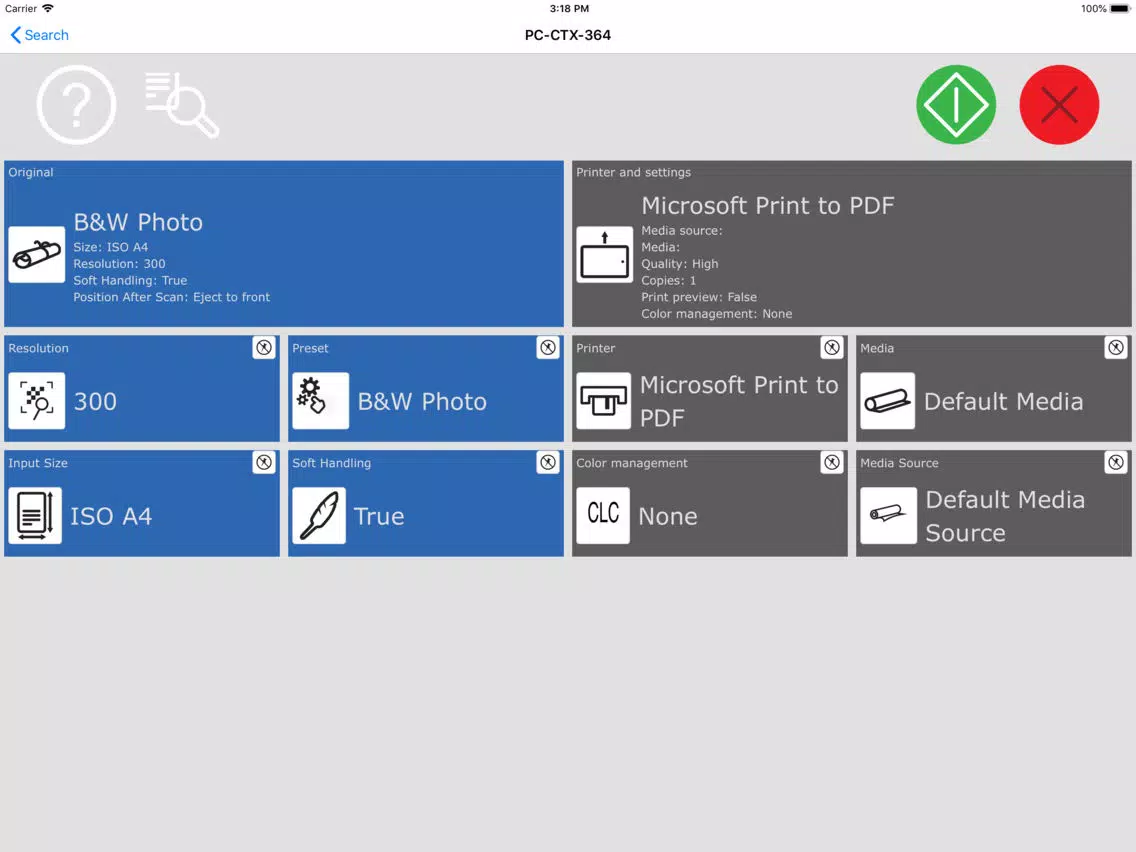The height and width of the screenshot is (852, 1136).
Task: Click the Soft Handling feather icon
Action: point(319,516)
